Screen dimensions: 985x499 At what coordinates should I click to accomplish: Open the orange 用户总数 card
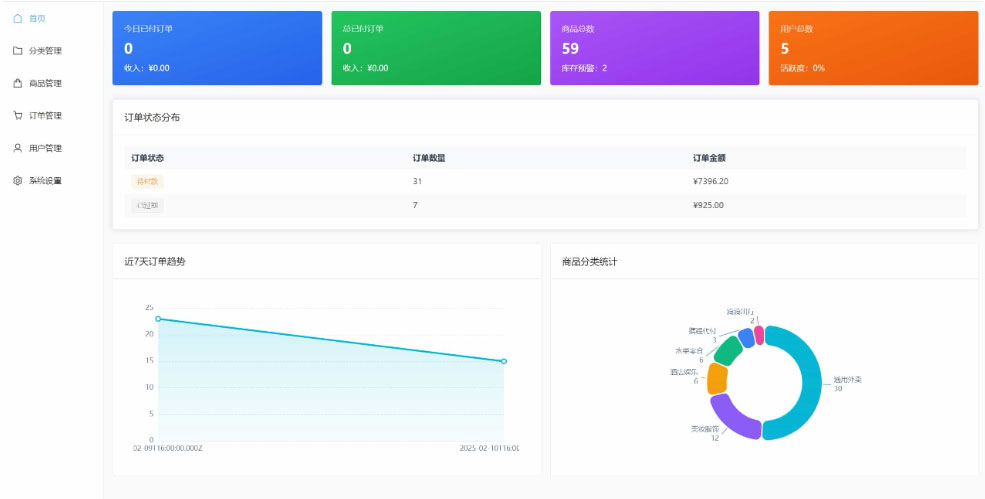point(873,48)
